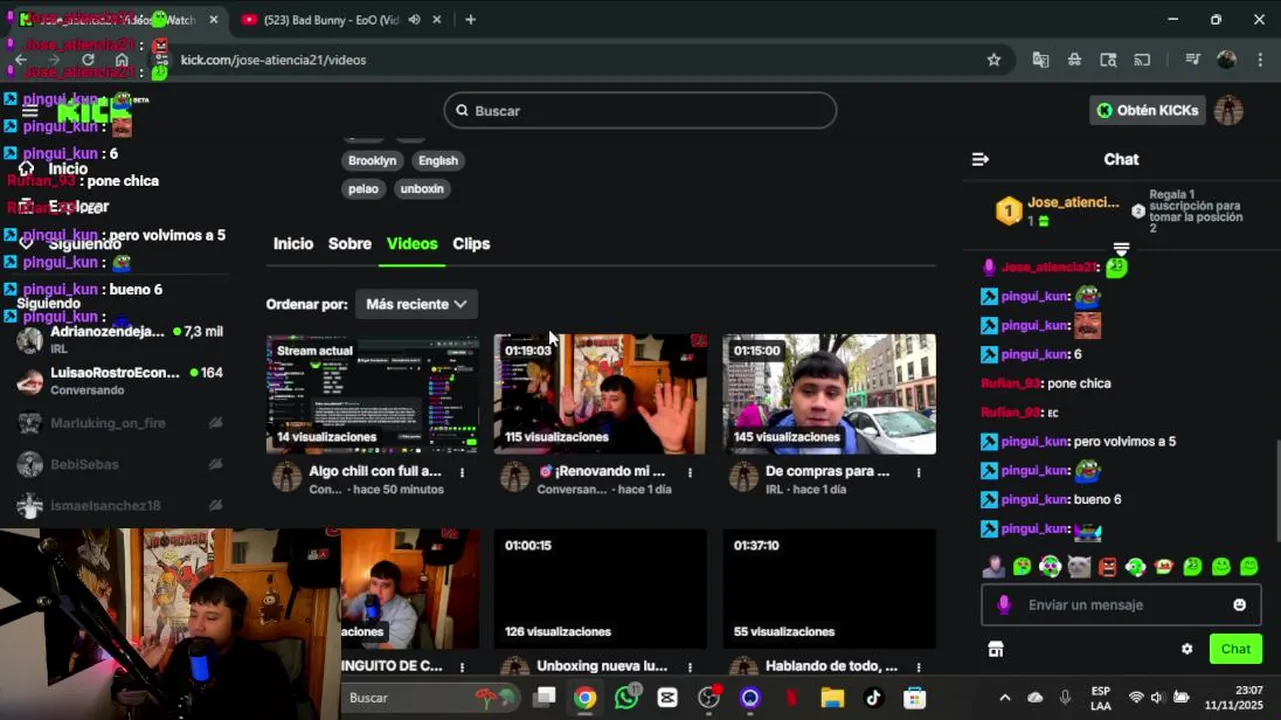The height and width of the screenshot is (720, 1281).
Task: Open the chat shop storefront icon
Action: coord(995,649)
